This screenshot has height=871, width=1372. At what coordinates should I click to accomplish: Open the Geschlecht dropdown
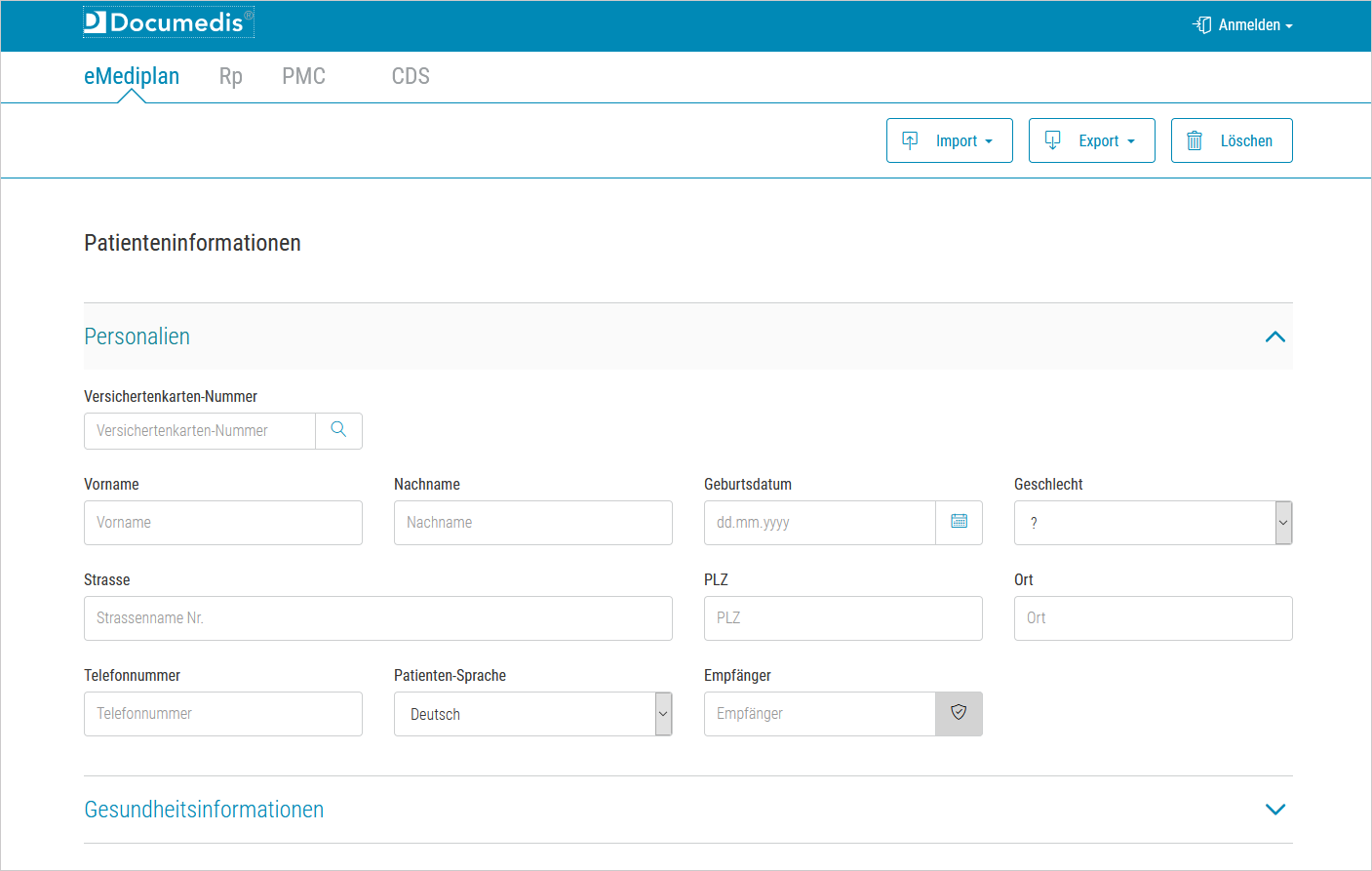point(1282,523)
